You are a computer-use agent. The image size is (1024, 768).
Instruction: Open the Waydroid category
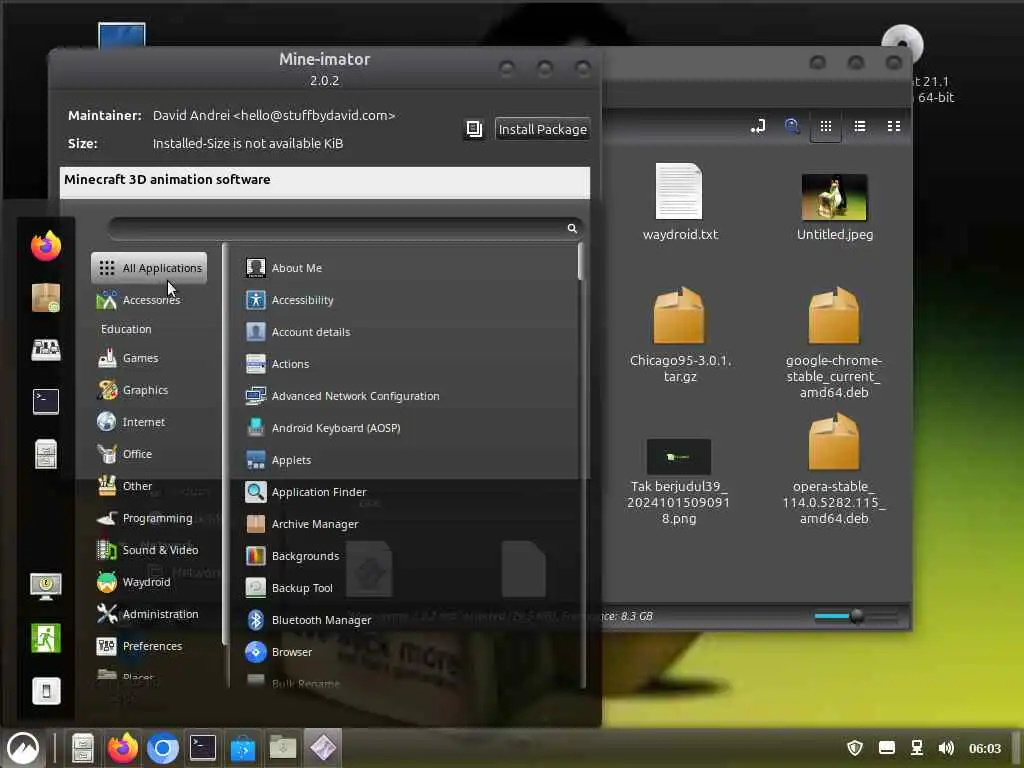[x=149, y=582]
